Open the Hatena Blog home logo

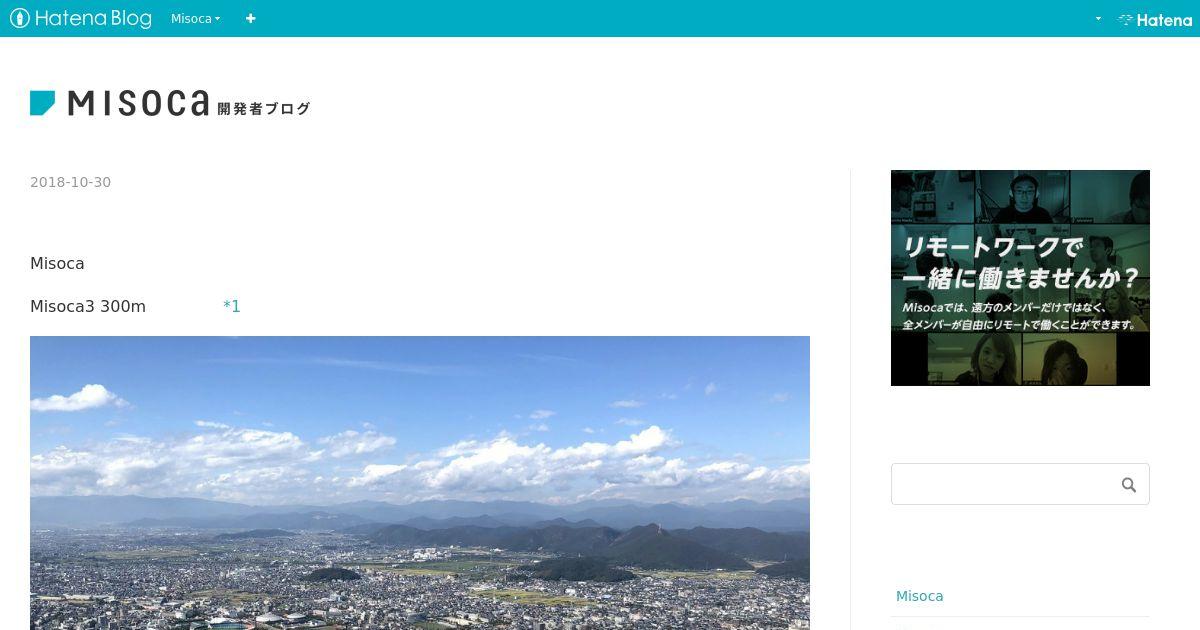81,18
